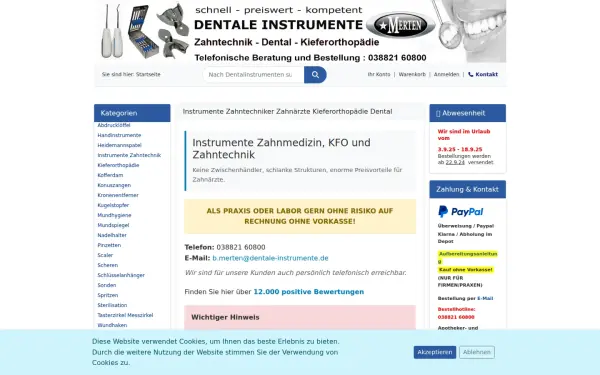Open Ihr Konto link
This screenshot has height=375, width=600.
(379, 74)
